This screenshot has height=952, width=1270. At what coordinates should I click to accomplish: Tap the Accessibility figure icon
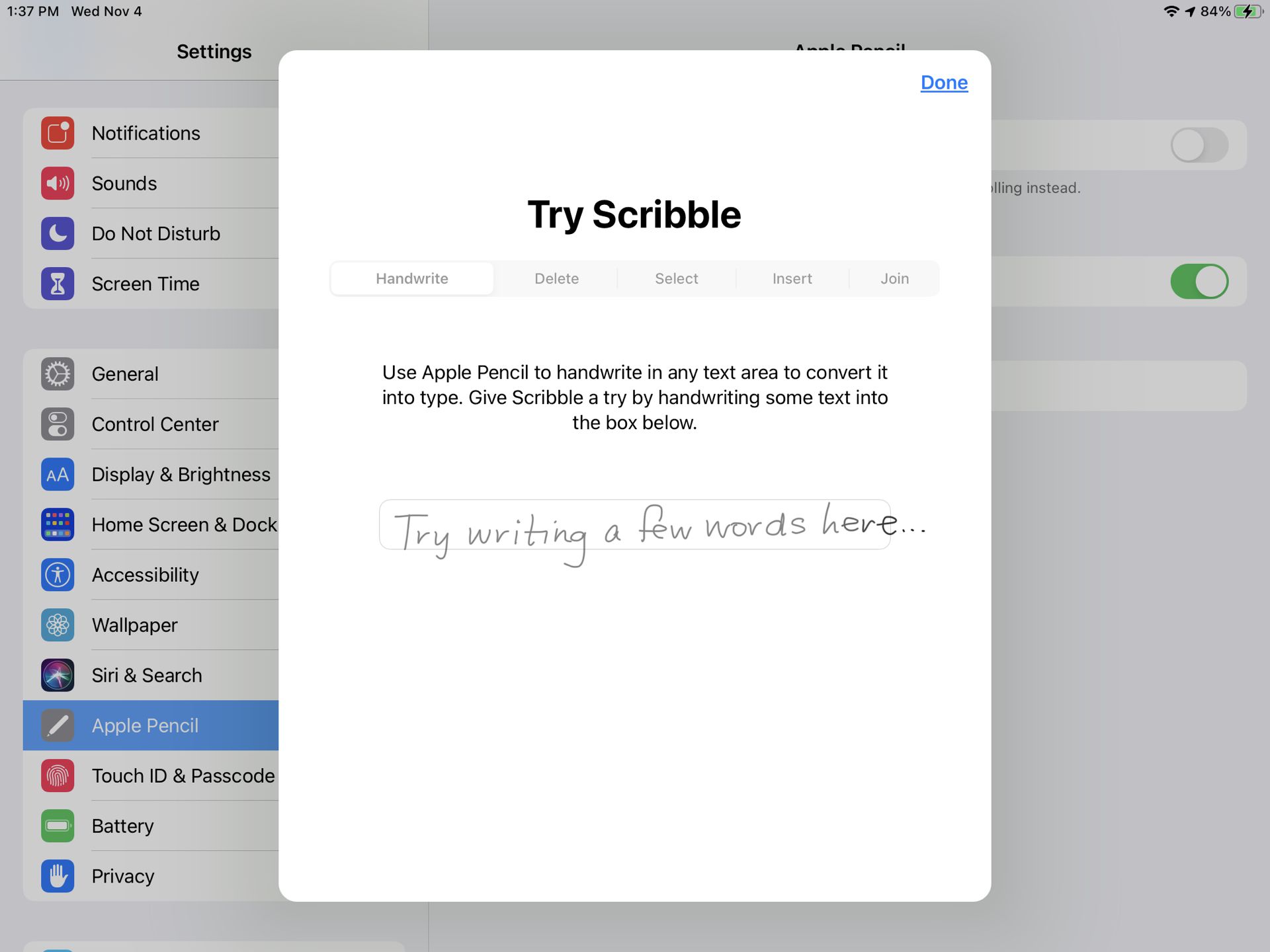pos(58,575)
